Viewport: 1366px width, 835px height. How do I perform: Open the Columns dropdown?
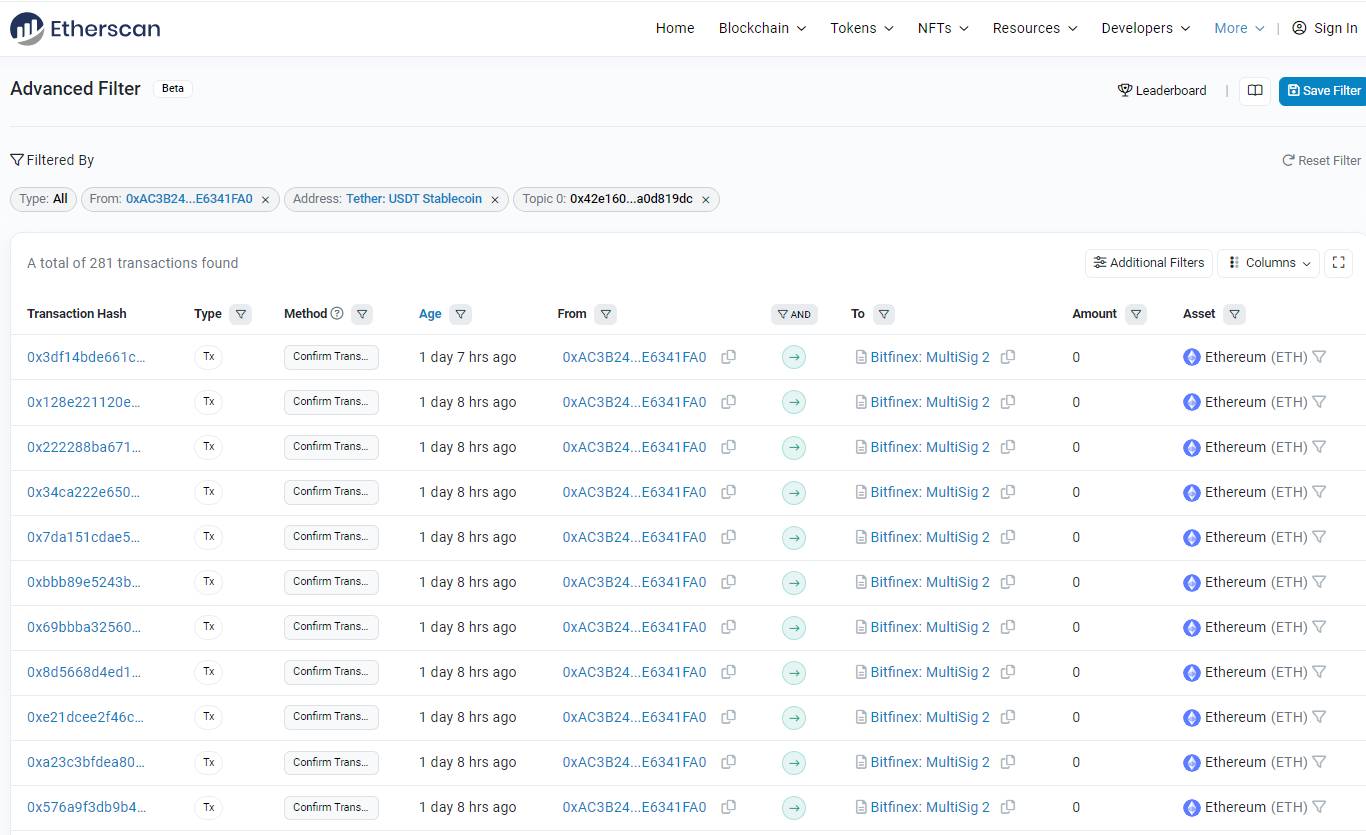[x=1268, y=263]
